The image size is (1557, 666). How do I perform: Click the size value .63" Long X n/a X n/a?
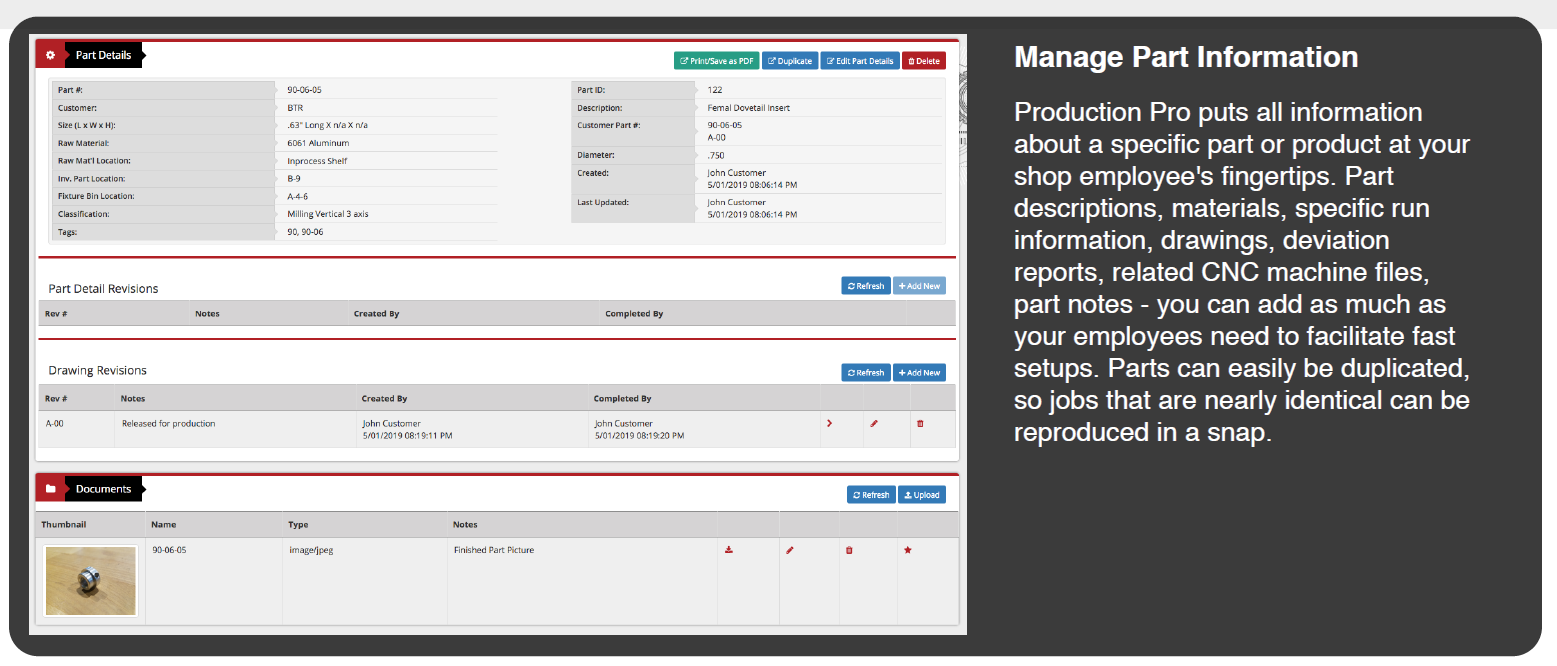pyautogui.click(x=327, y=125)
